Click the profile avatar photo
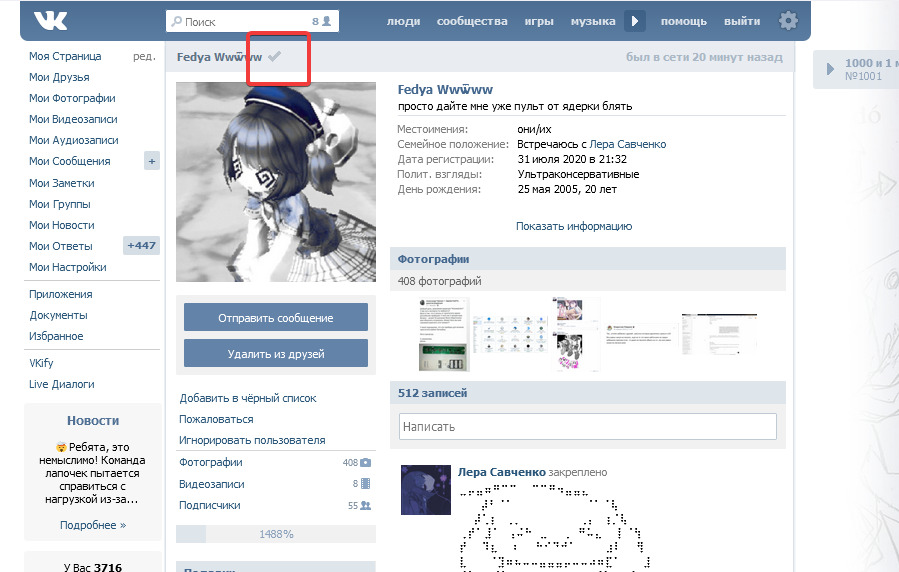The image size is (899, 572). (x=276, y=182)
